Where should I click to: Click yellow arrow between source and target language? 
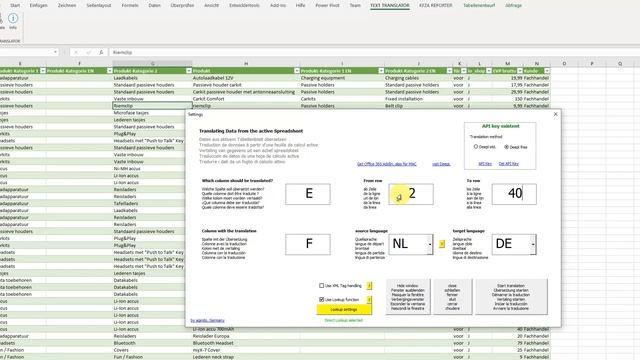(x=442, y=244)
